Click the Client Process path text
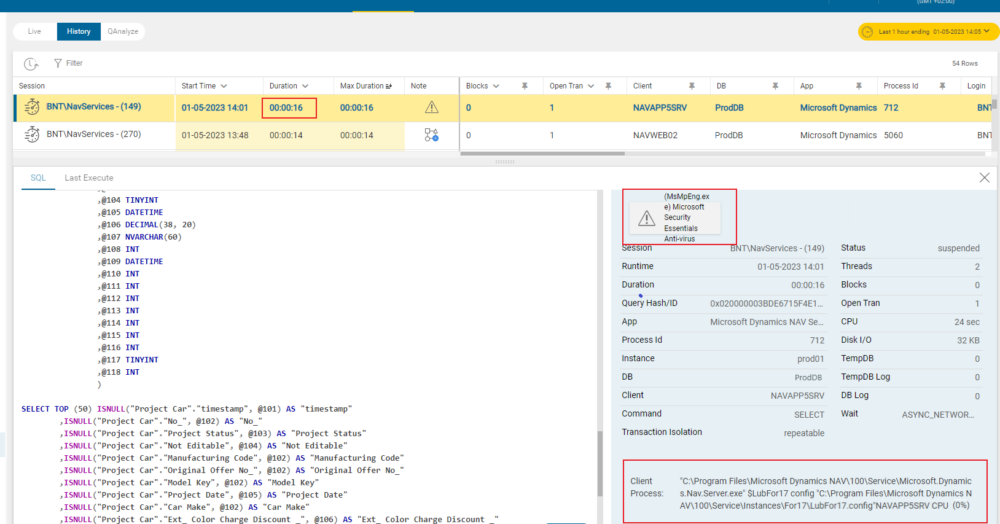 [x=826, y=493]
